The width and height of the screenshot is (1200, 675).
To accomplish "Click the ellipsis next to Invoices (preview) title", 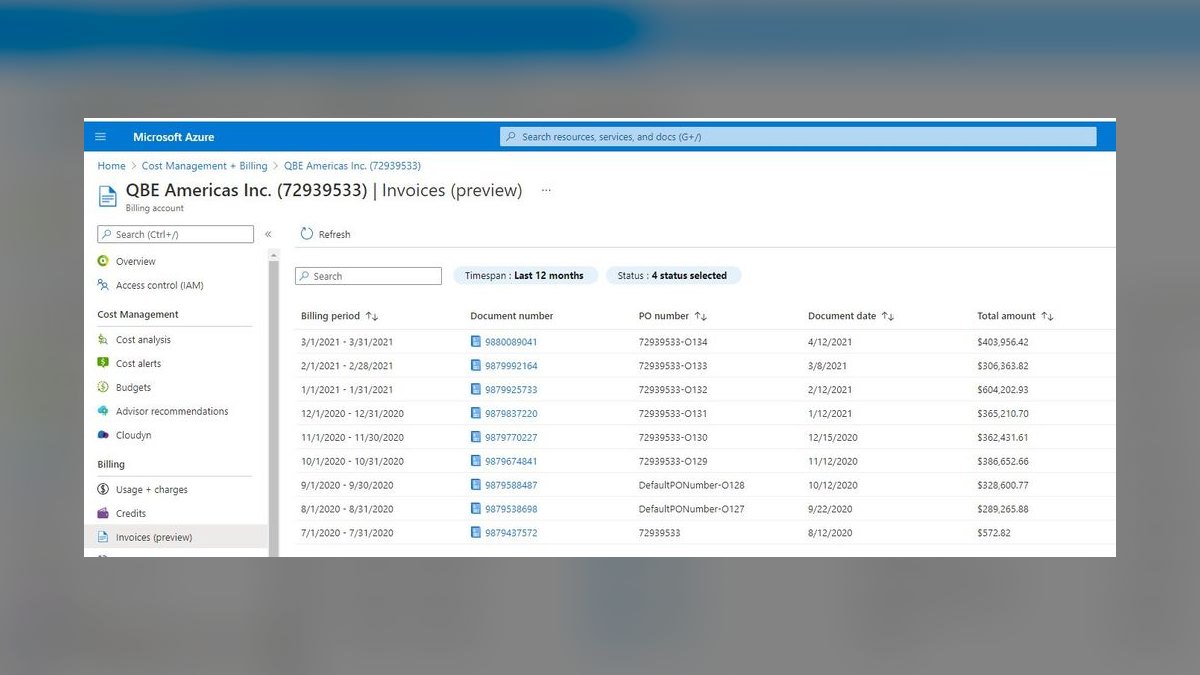I will (x=545, y=190).
